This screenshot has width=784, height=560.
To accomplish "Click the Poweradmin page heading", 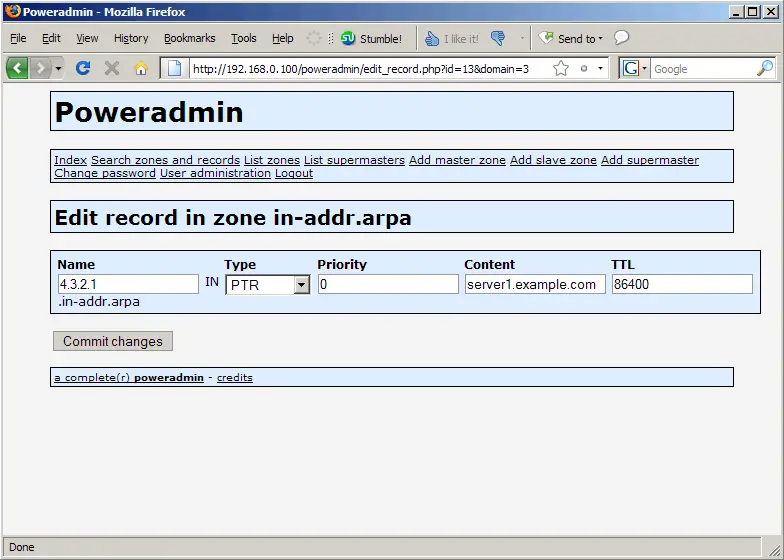I will click(149, 112).
